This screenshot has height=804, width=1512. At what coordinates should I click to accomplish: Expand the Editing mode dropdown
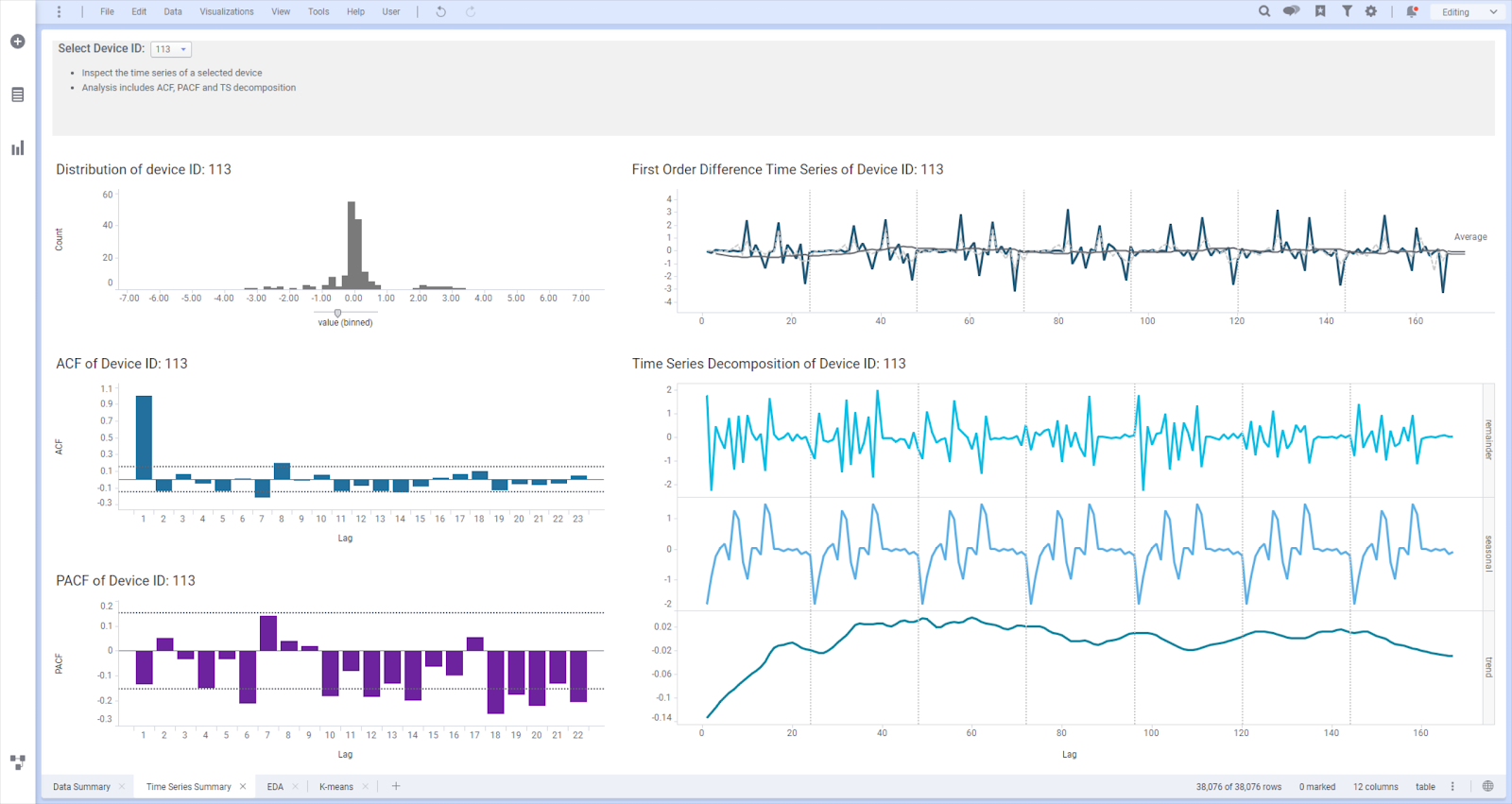[1467, 12]
